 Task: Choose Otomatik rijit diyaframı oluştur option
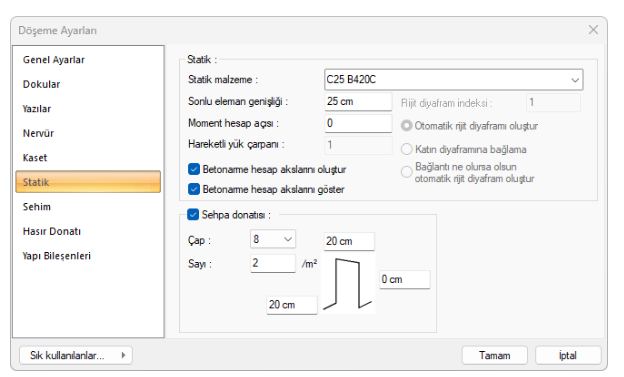click(406, 126)
